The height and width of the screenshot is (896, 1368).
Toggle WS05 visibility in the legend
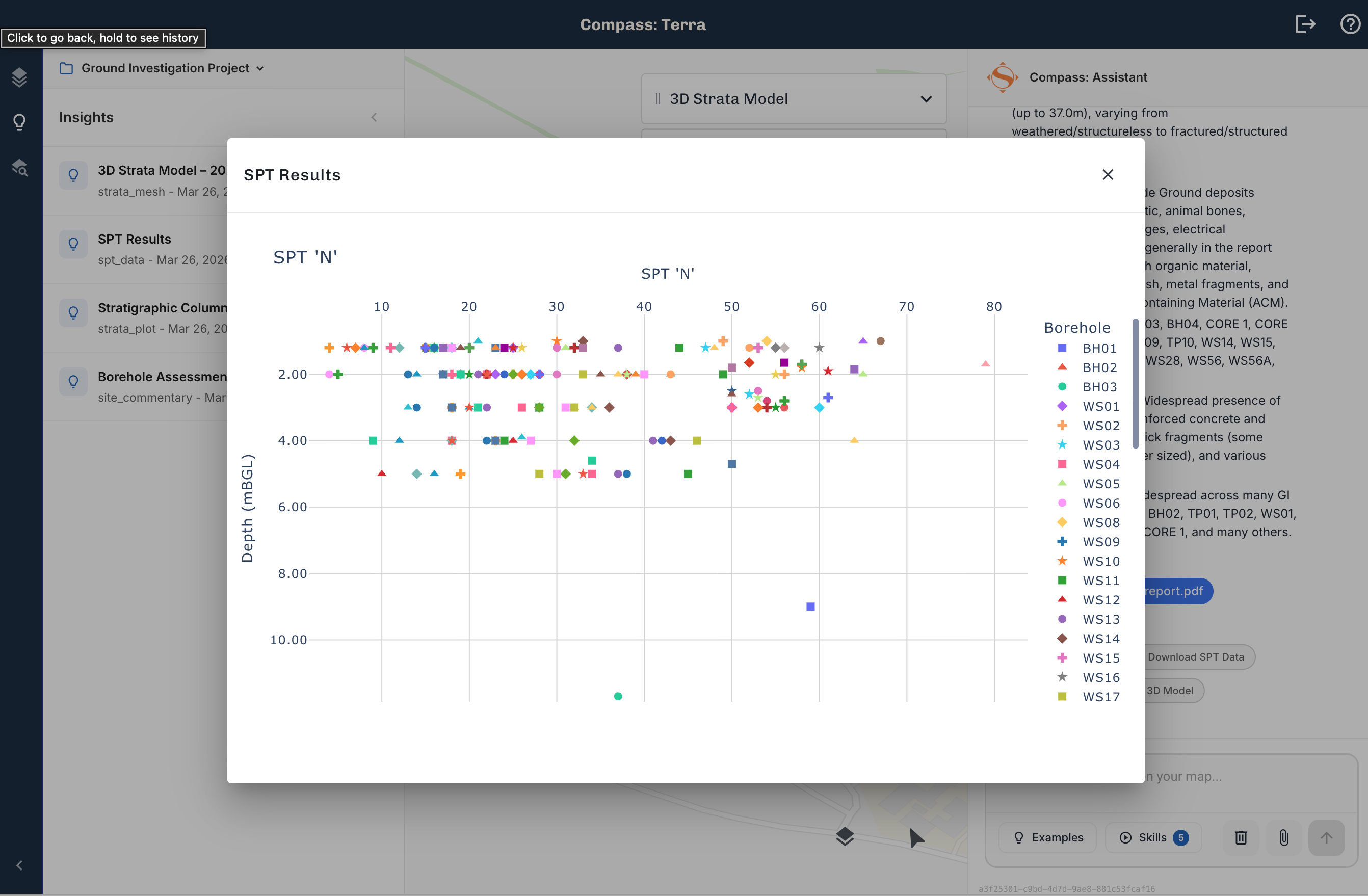click(x=1101, y=483)
